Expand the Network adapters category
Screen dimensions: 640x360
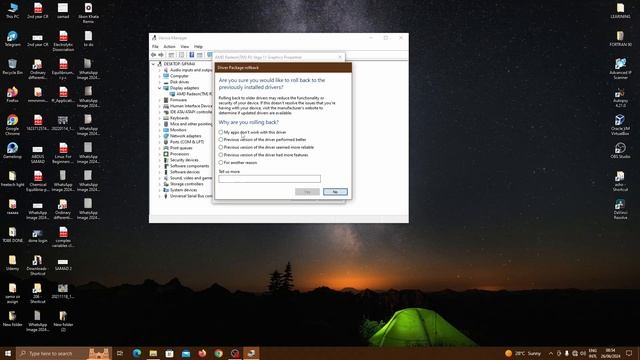160,136
